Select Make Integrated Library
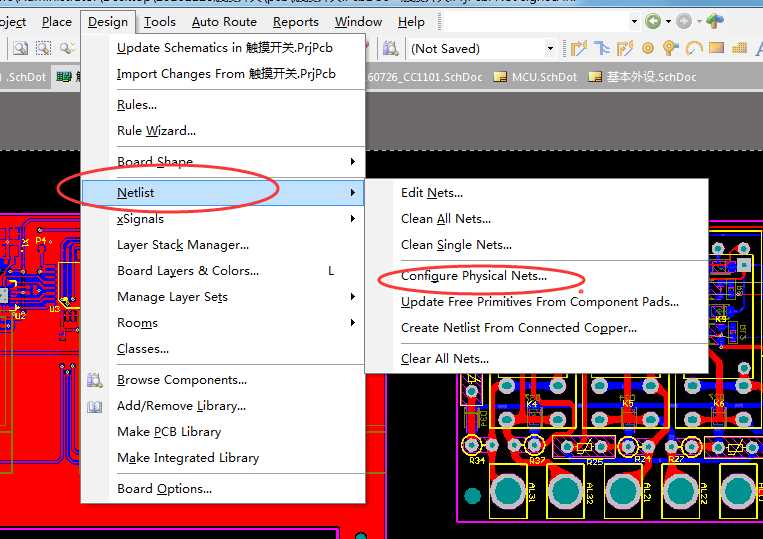This screenshot has height=539, width=763. point(188,458)
